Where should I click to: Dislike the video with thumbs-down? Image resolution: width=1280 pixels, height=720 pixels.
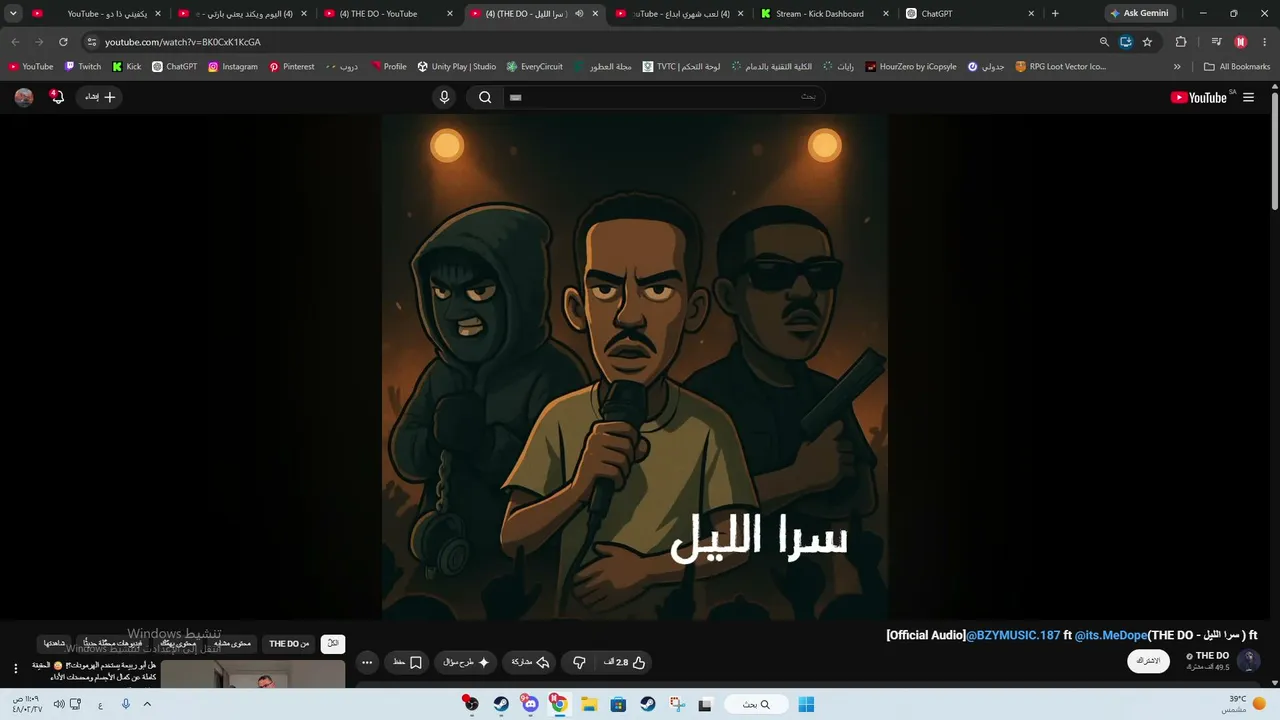tap(579, 662)
